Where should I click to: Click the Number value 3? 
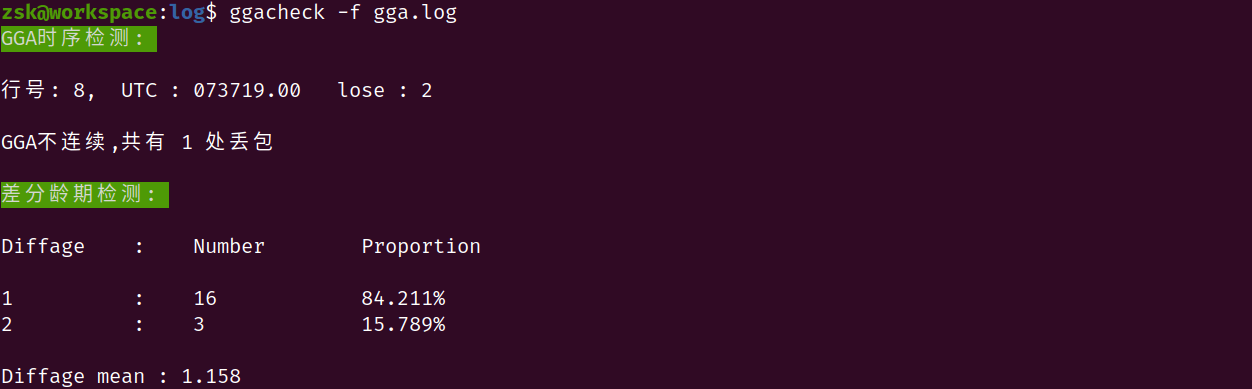pos(200,324)
